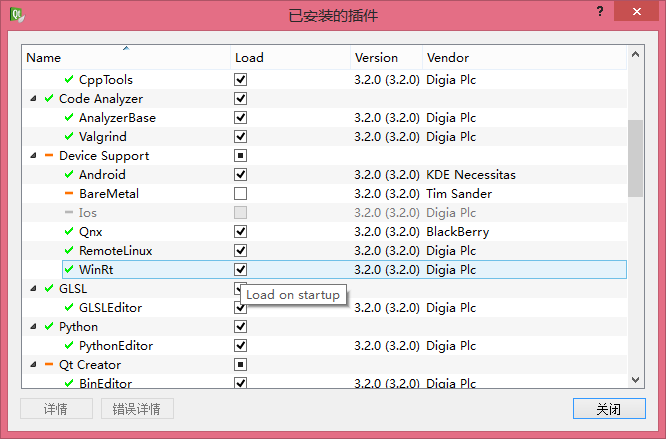Click the scrollbar up arrow
The height and width of the screenshot is (439, 666).
pyautogui.click(x=635, y=54)
